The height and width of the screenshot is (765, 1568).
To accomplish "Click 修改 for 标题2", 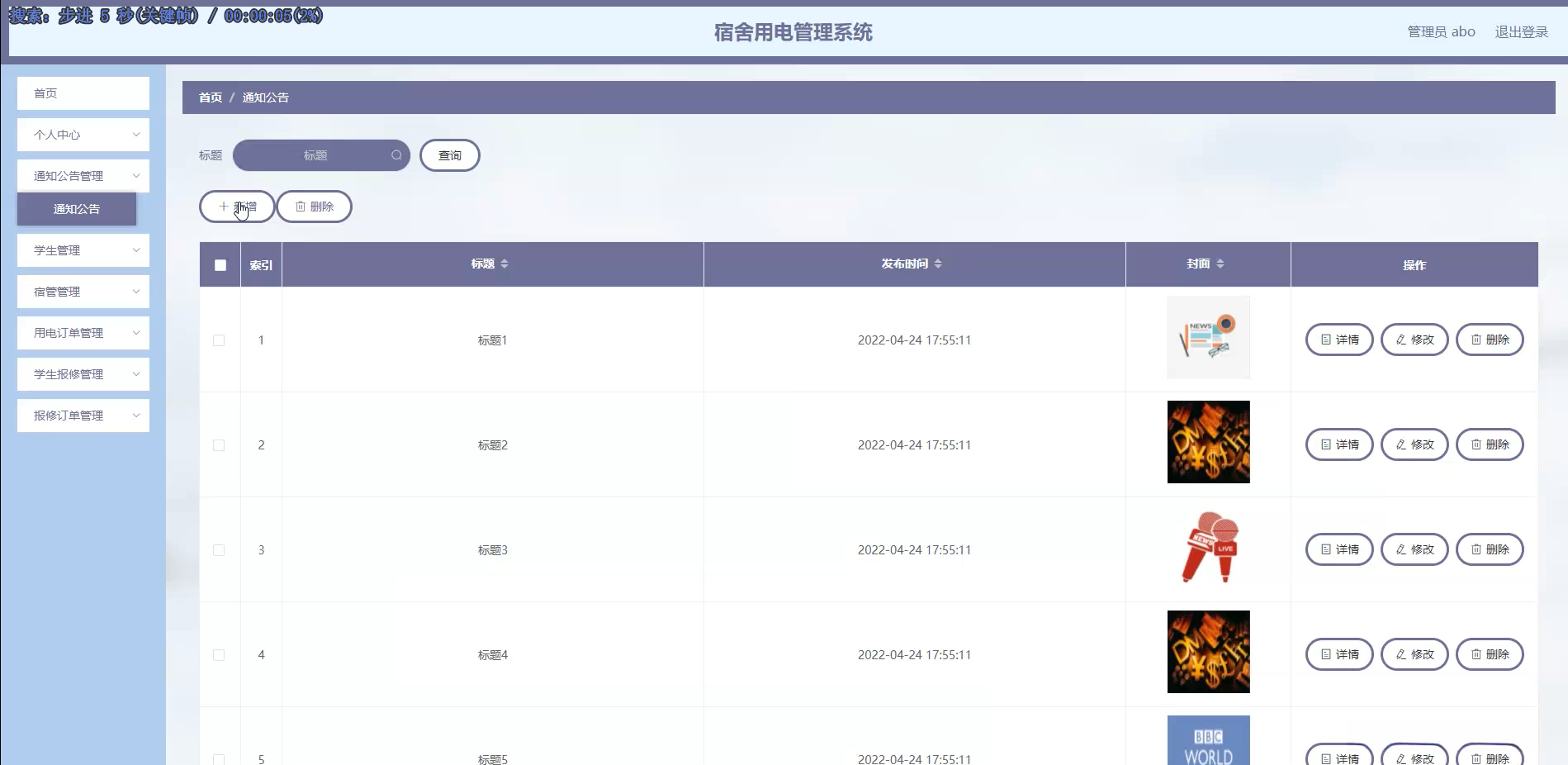I will (1414, 444).
